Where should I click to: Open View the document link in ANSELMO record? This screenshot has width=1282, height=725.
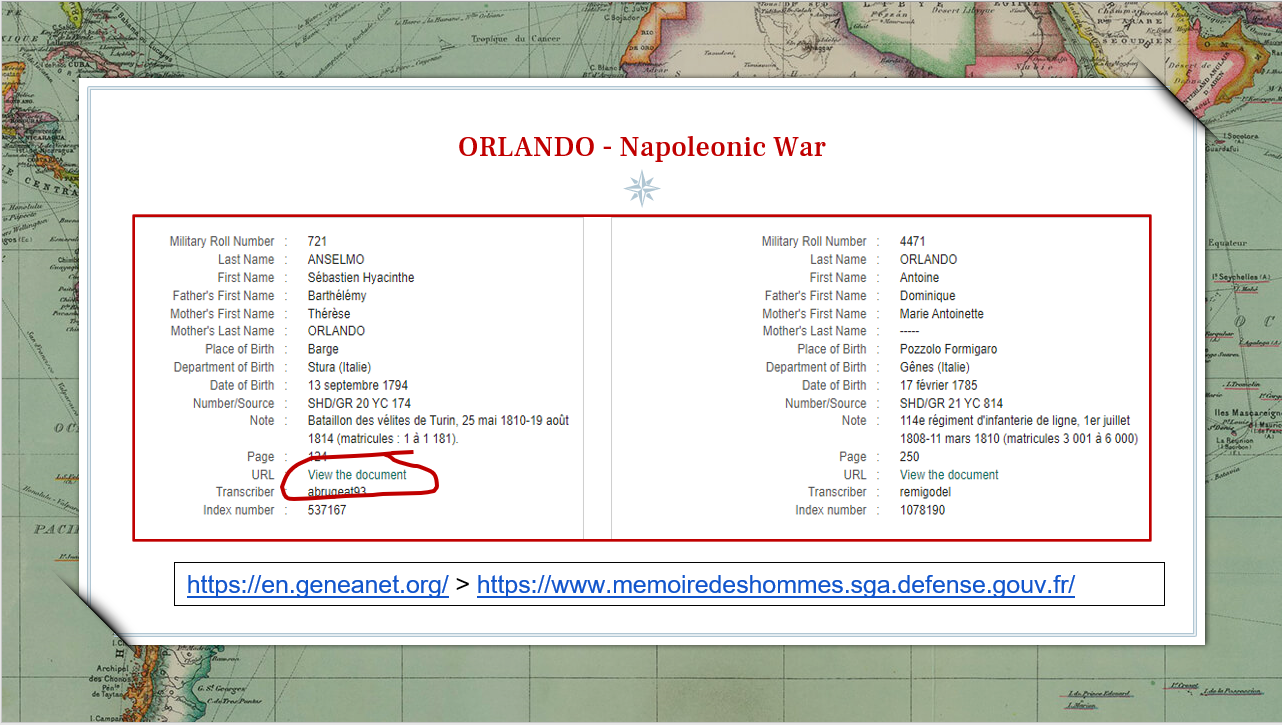coord(357,475)
